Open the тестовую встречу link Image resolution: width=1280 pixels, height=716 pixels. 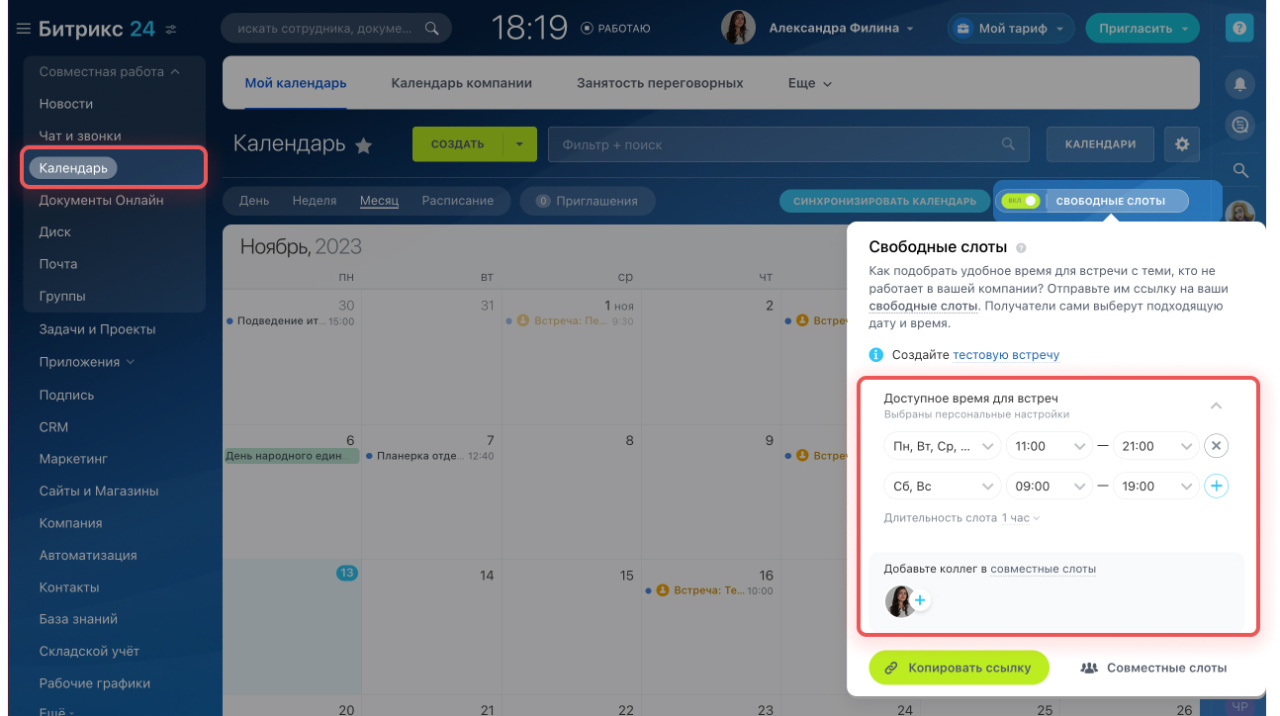coord(1006,355)
